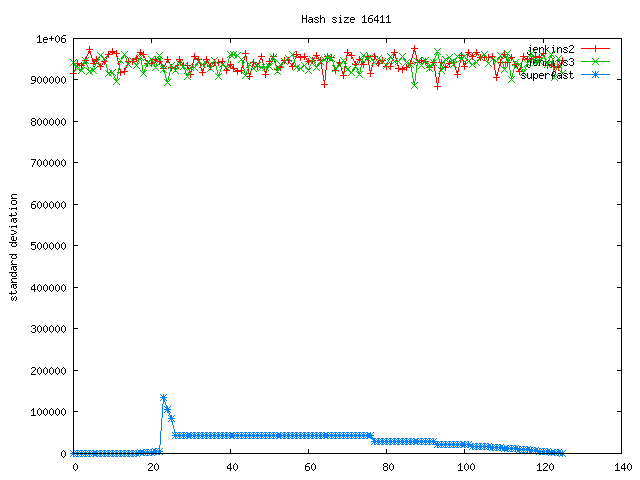The image size is (640, 480).
Task: Select the 'standard deviation' y-axis label
Action: [x=13, y=247]
